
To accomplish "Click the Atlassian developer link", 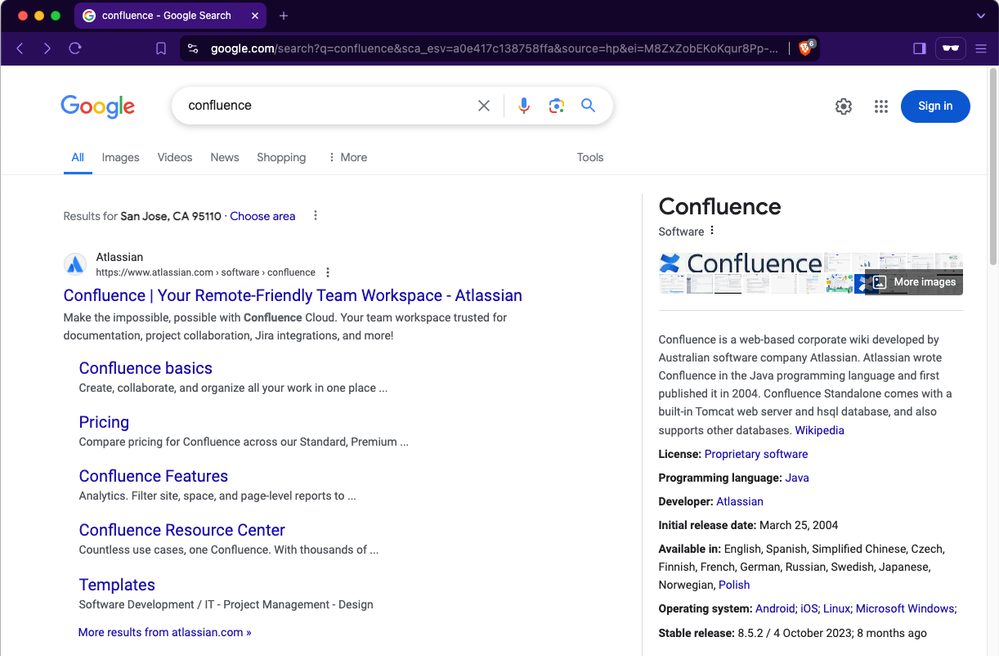I will point(739,501).
